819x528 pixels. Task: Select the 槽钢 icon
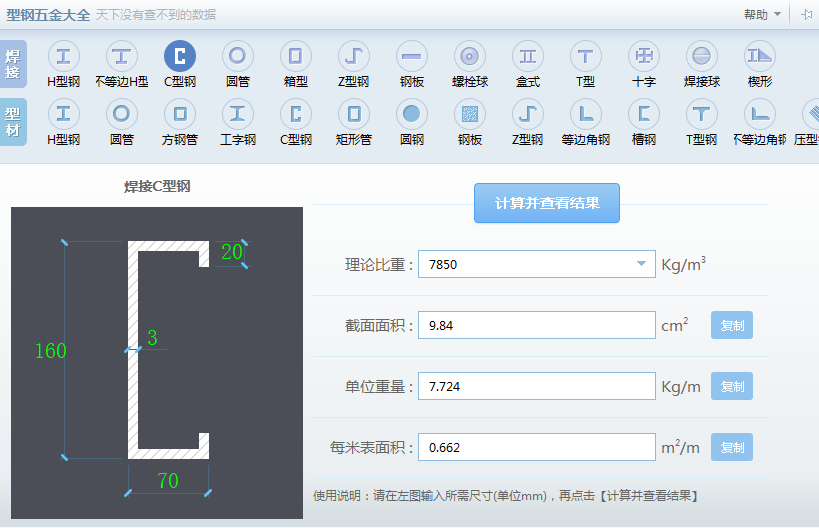click(644, 114)
